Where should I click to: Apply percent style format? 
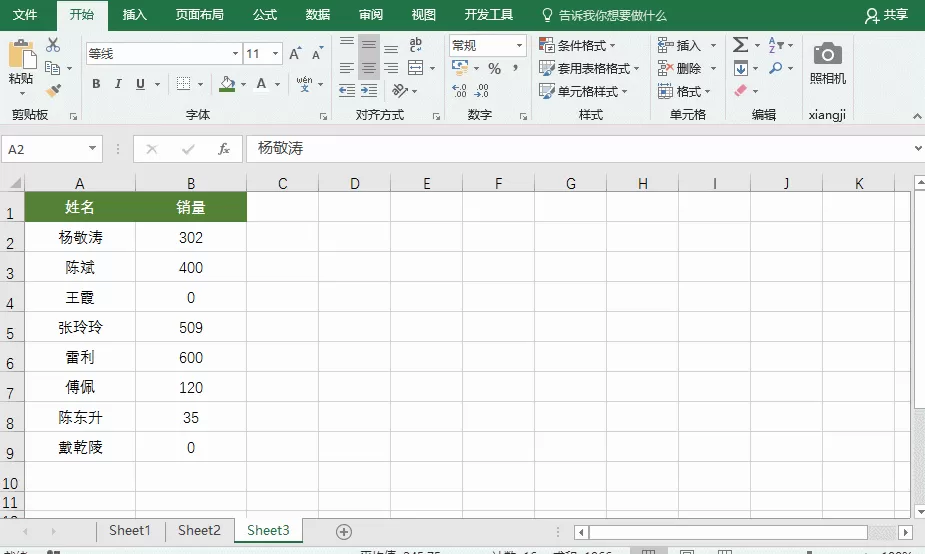point(494,68)
